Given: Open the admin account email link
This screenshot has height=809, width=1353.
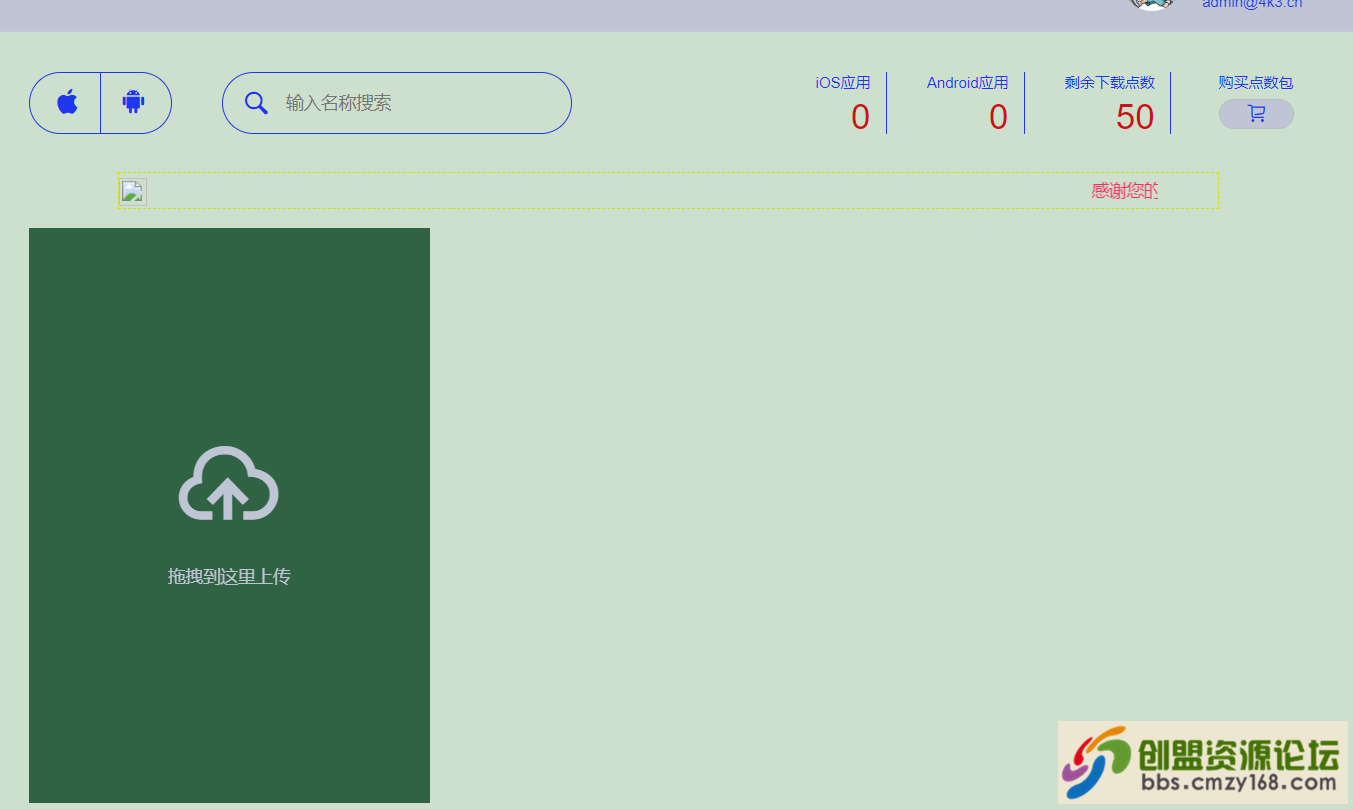Looking at the screenshot, I should (x=1252, y=4).
